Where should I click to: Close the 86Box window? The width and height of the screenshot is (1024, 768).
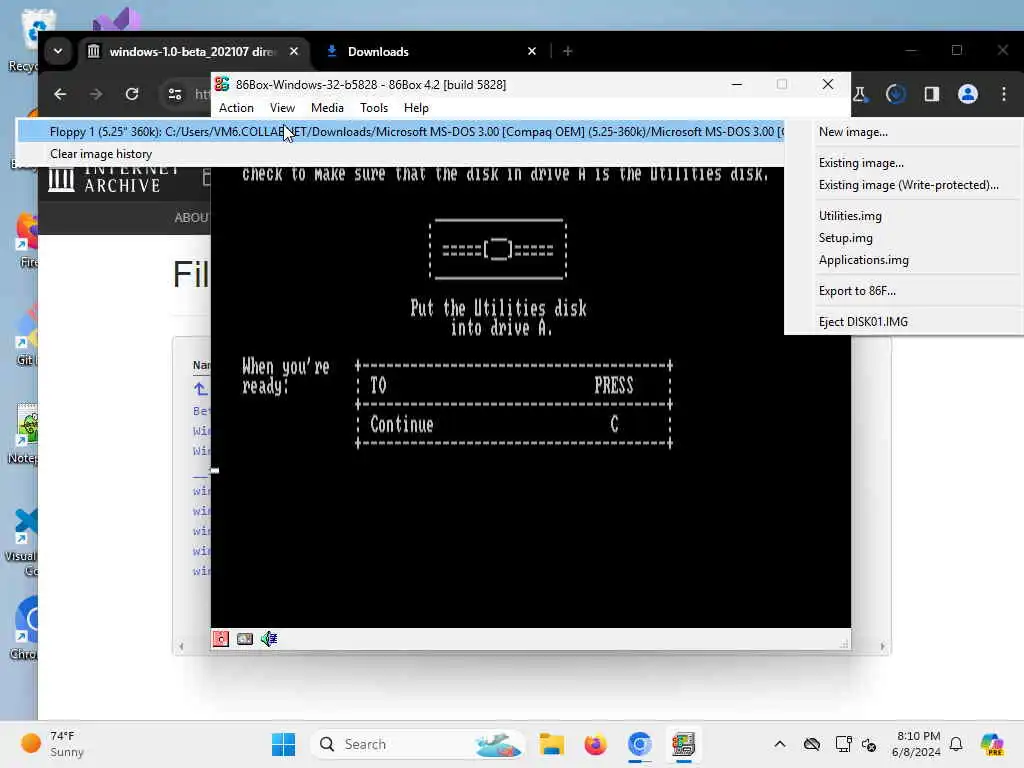tap(827, 84)
